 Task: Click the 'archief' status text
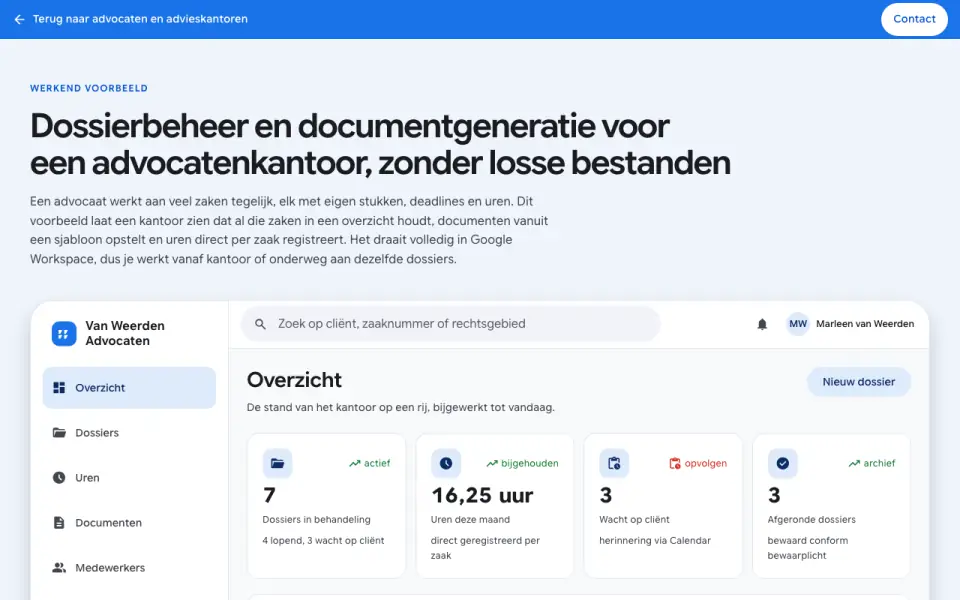point(879,463)
